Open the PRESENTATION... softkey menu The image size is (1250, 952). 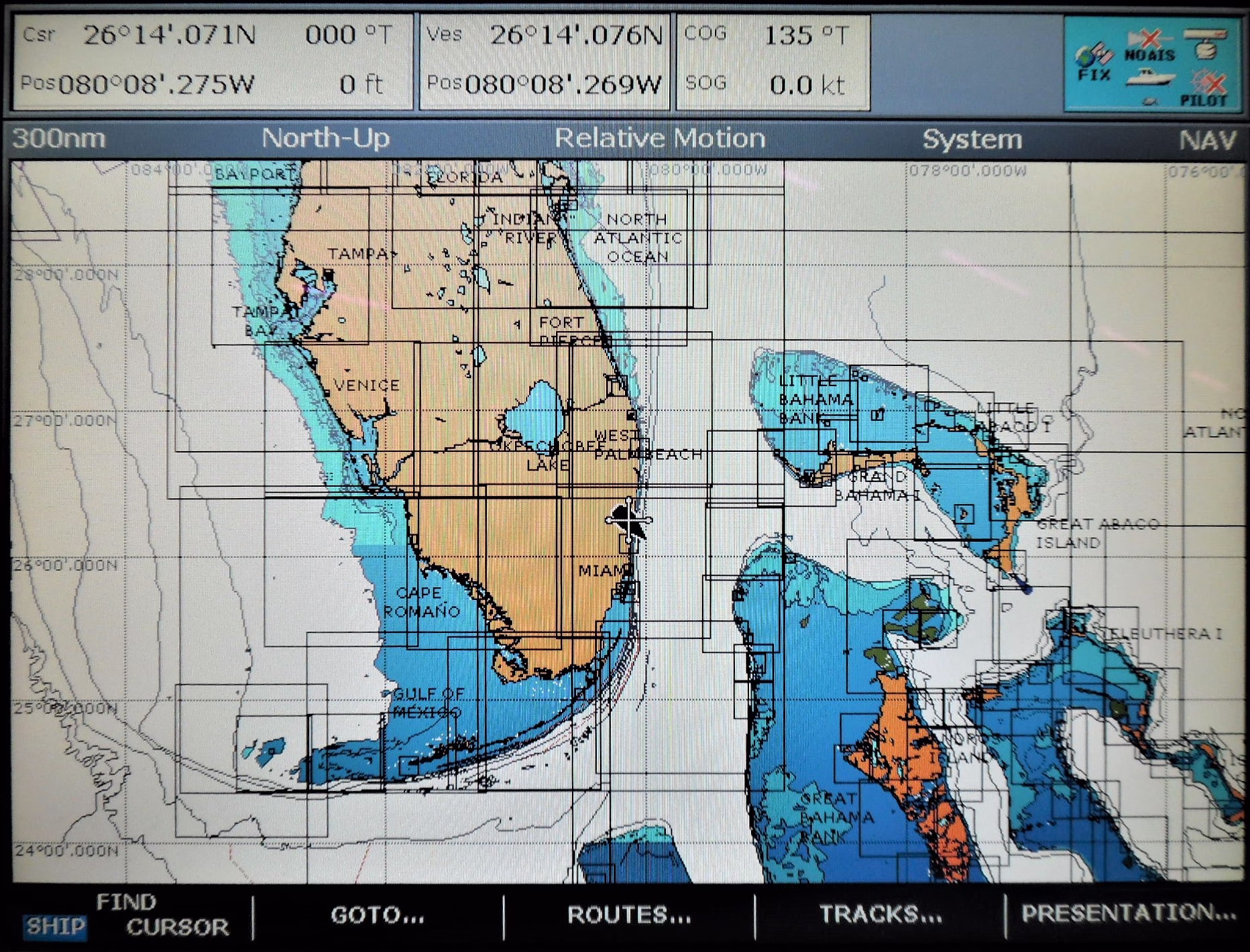pos(1128,913)
